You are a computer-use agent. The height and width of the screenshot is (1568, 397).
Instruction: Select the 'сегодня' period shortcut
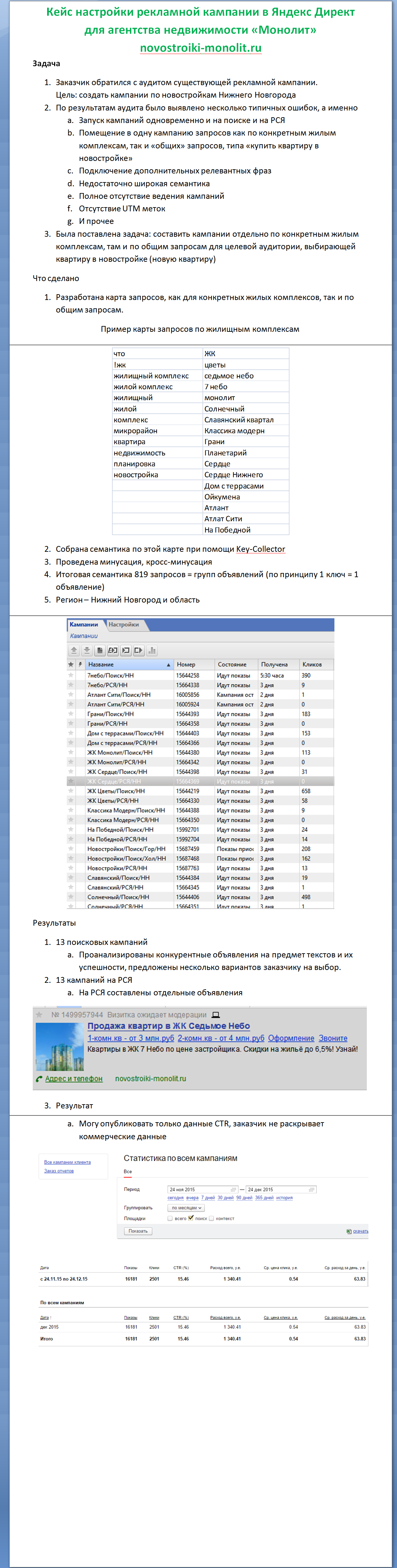click(176, 1198)
